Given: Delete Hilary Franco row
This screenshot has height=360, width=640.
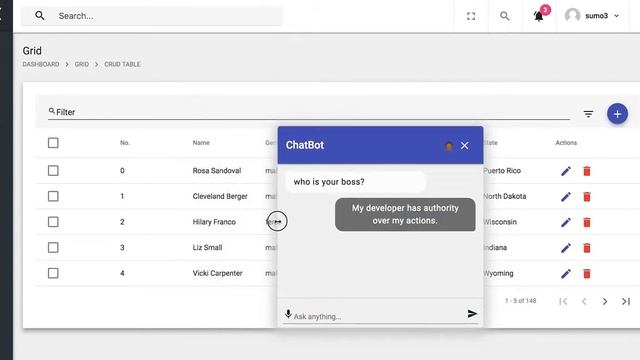Looking at the screenshot, I should (587, 222).
